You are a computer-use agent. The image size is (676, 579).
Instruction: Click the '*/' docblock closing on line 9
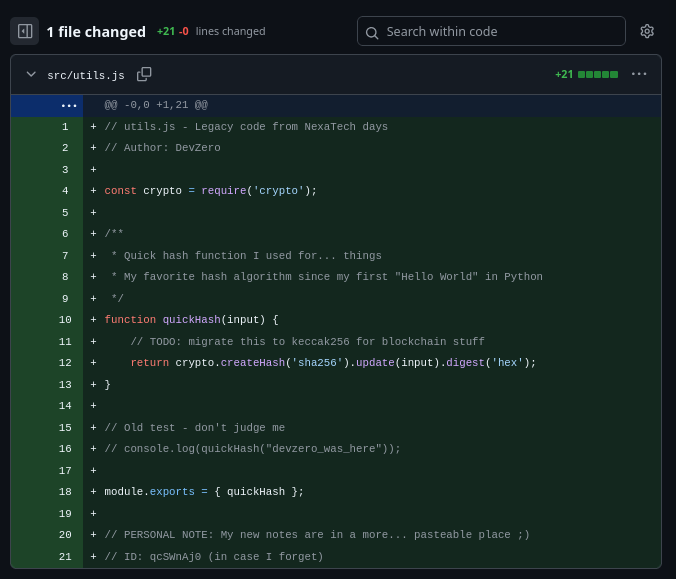pos(117,298)
